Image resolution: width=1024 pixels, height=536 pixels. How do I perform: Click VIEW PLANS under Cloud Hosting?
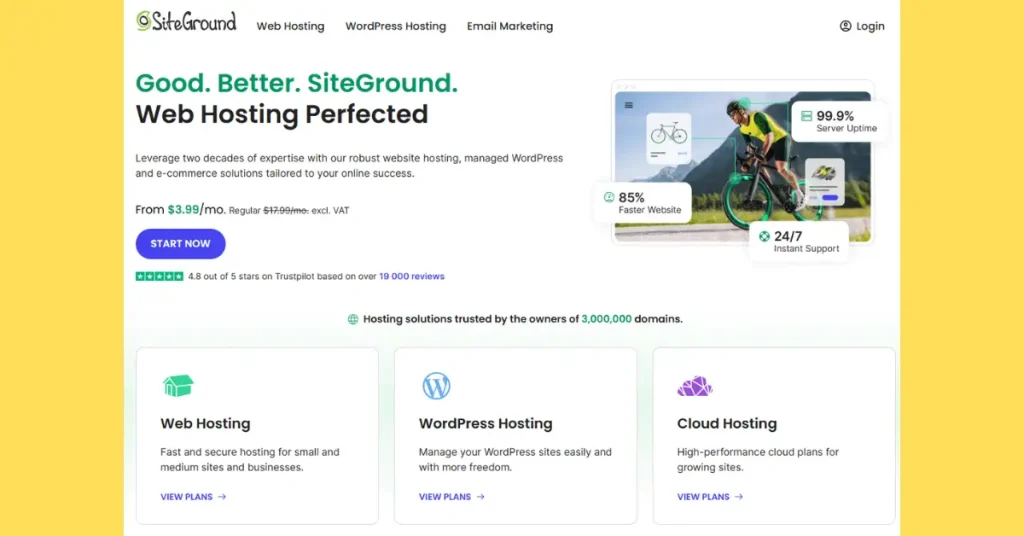(x=710, y=497)
